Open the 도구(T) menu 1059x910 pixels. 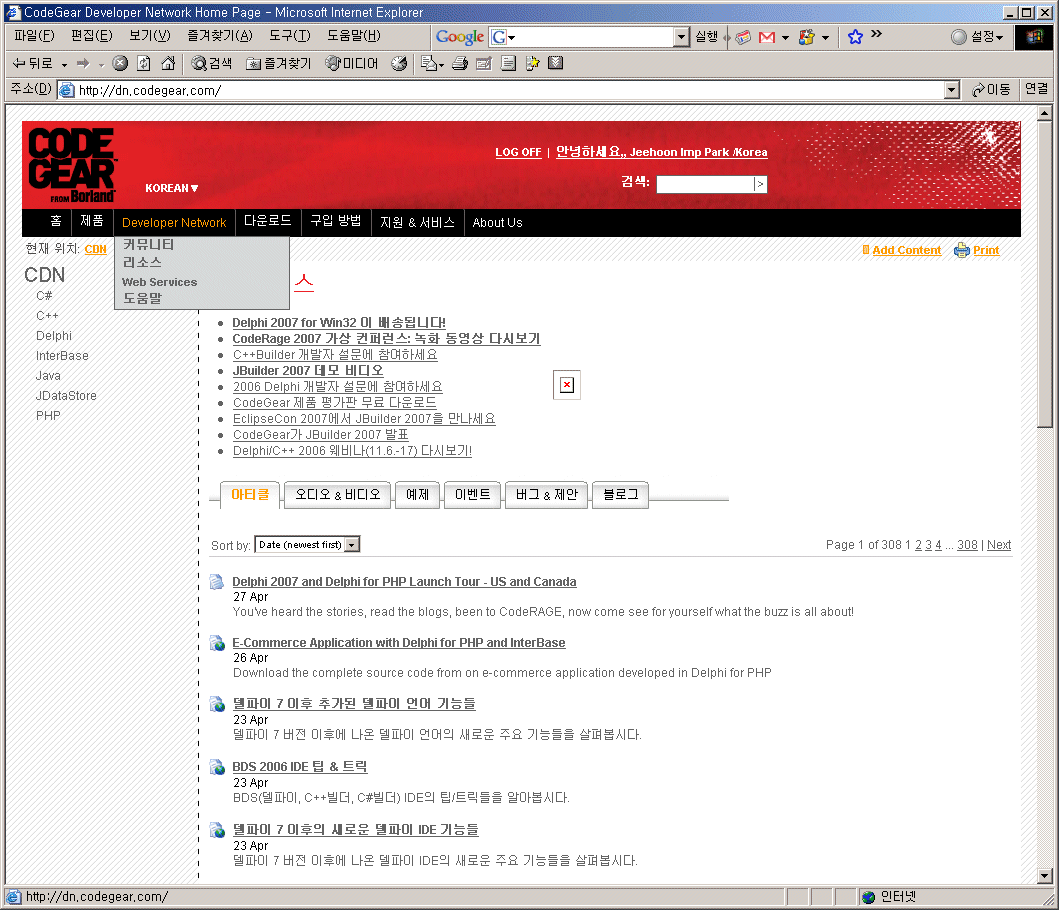tap(289, 36)
